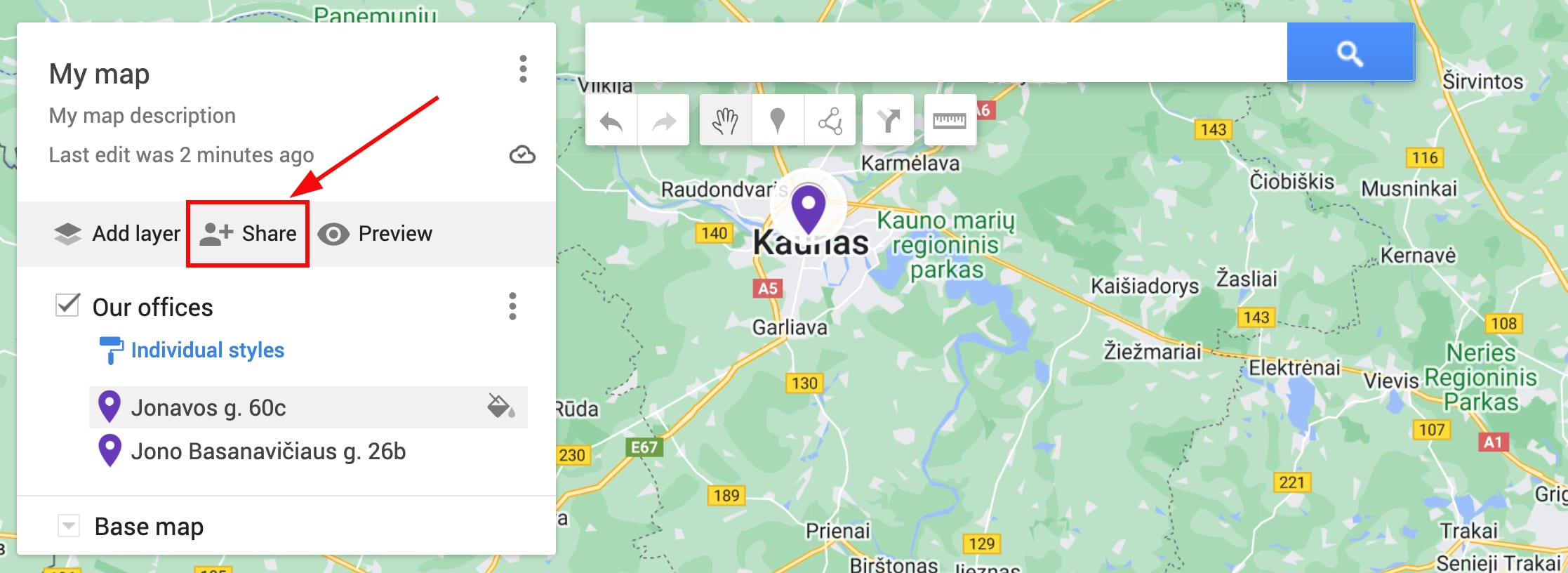Select the Draw a line tool
The width and height of the screenshot is (1568, 573).
830,121
